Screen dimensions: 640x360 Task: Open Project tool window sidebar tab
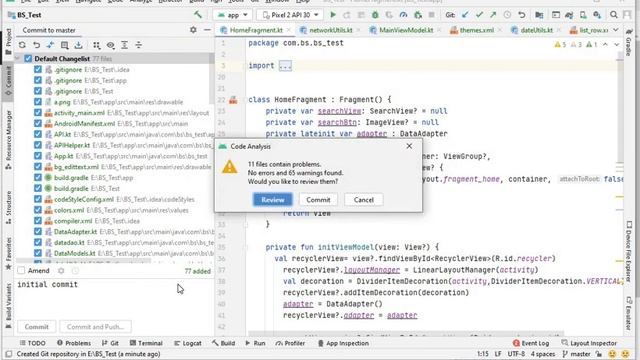pyautogui.click(x=8, y=42)
